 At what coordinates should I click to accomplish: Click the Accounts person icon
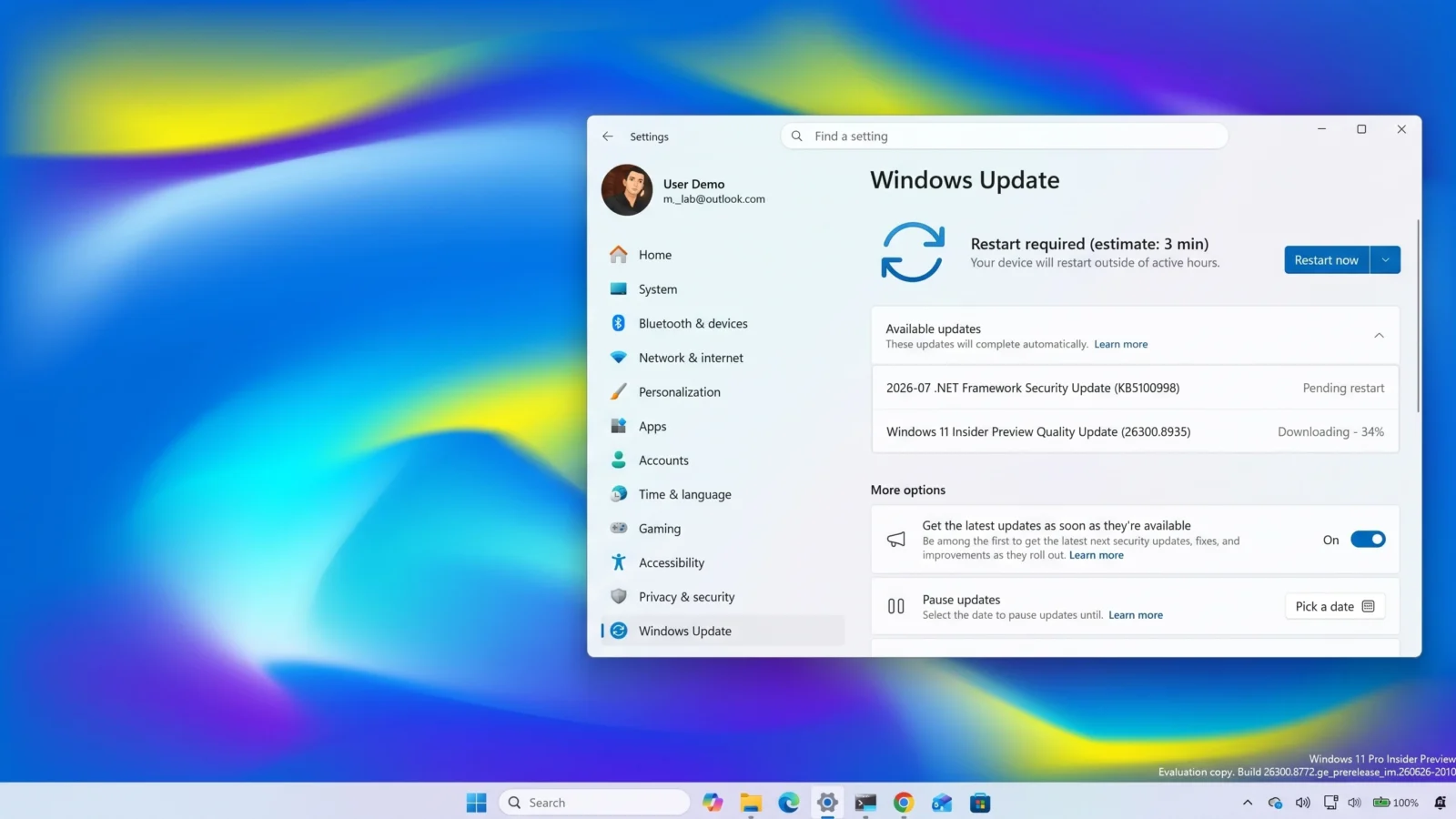[x=619, y=460]
